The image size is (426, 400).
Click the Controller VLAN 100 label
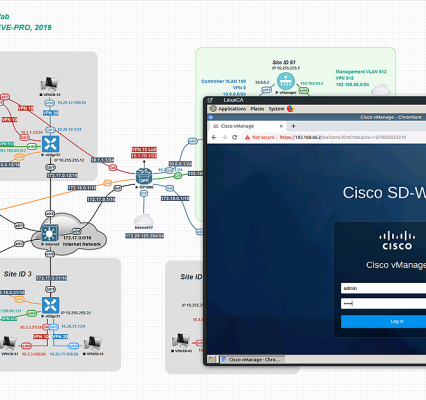coord(223,81)
